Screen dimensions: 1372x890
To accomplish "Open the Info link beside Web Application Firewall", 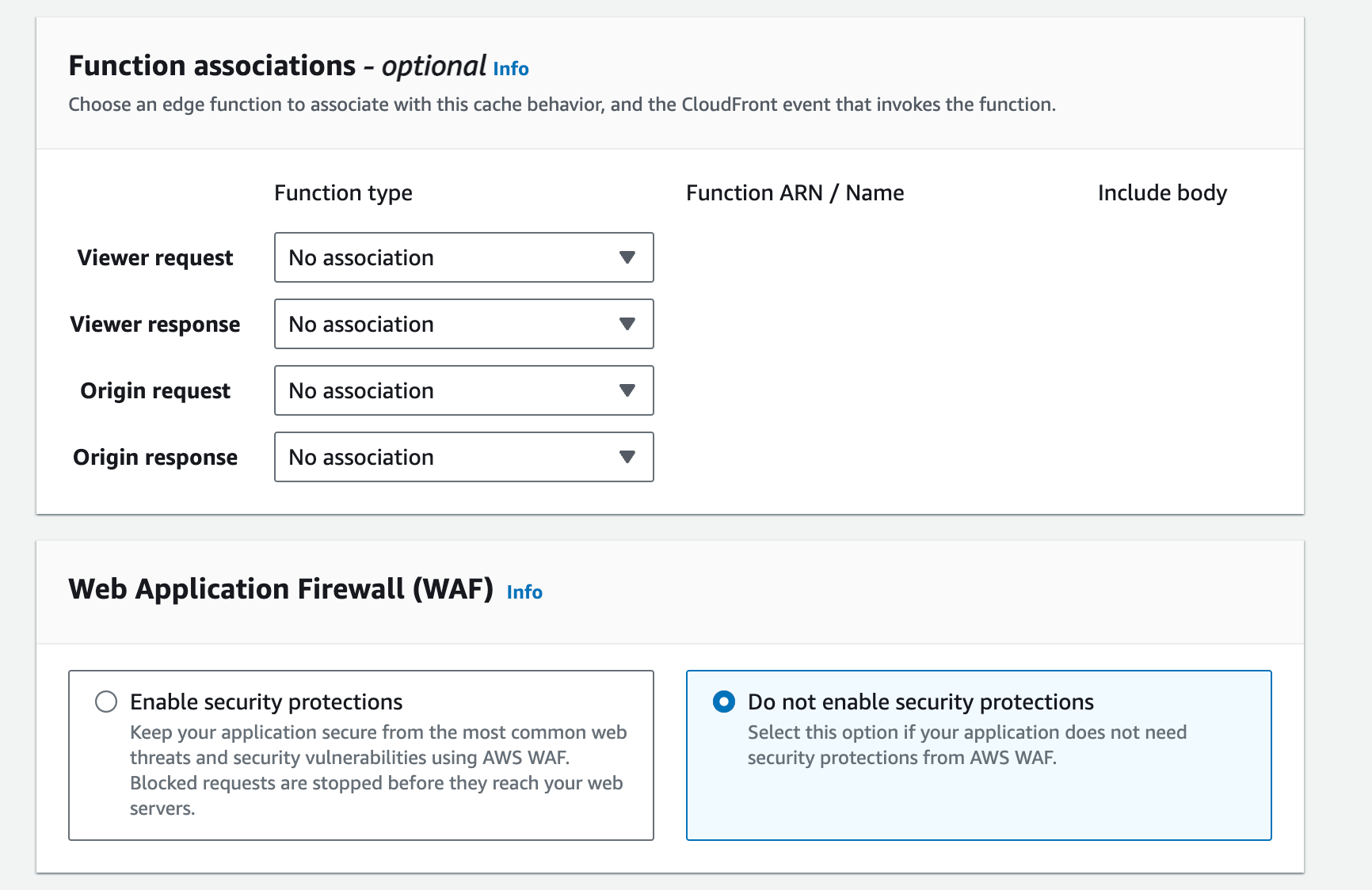I will tap(524, 592).
